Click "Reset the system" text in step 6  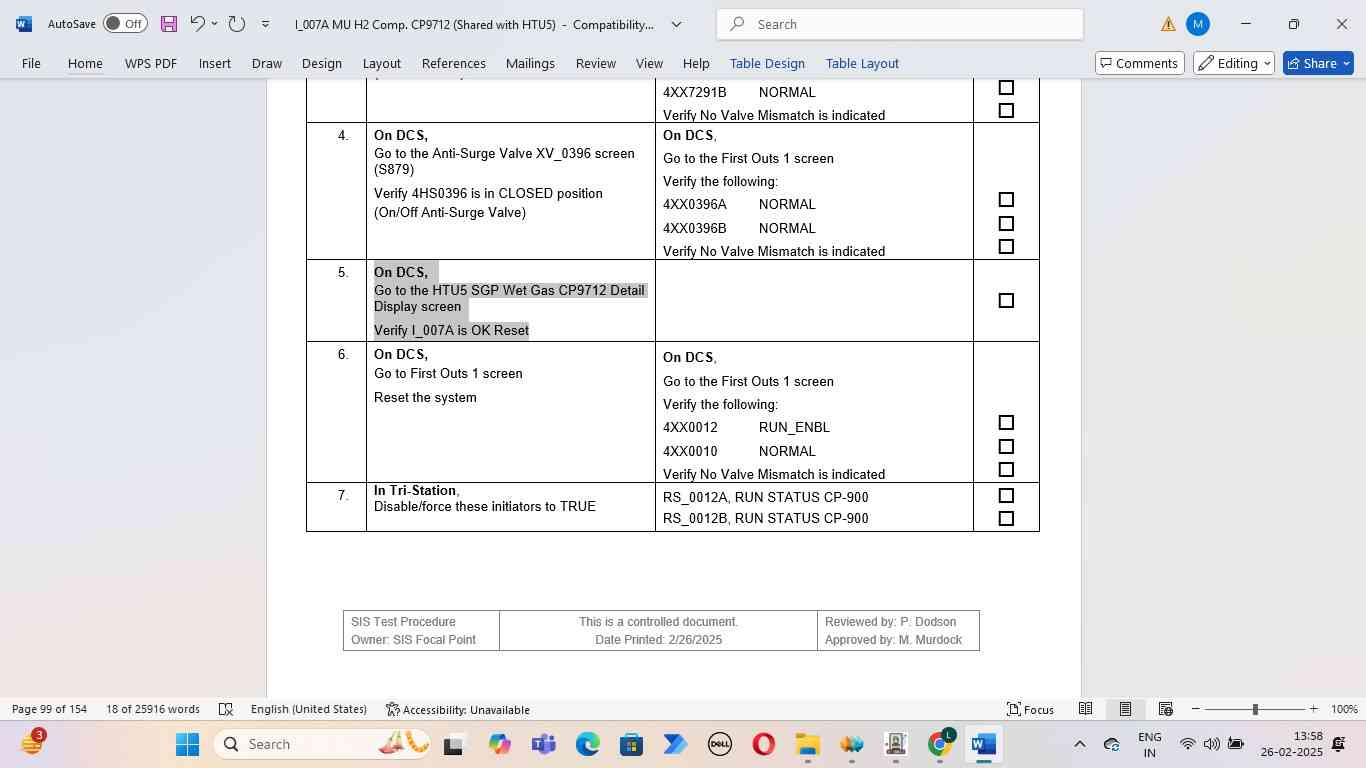tap(425, 398)
